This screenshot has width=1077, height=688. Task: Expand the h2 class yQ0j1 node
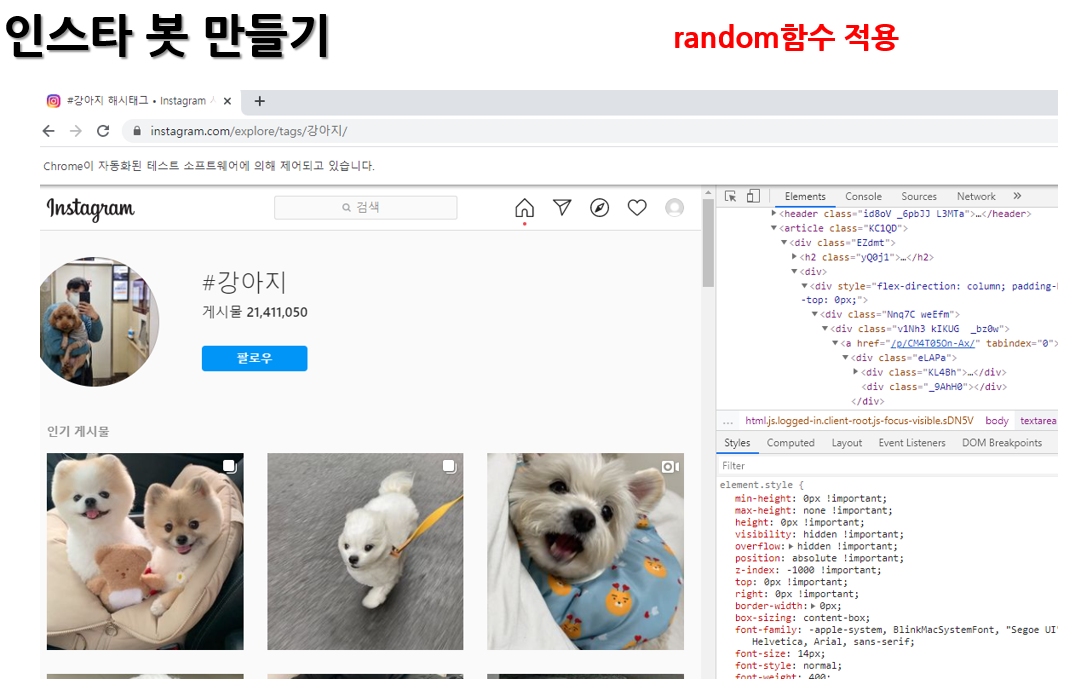794,257
